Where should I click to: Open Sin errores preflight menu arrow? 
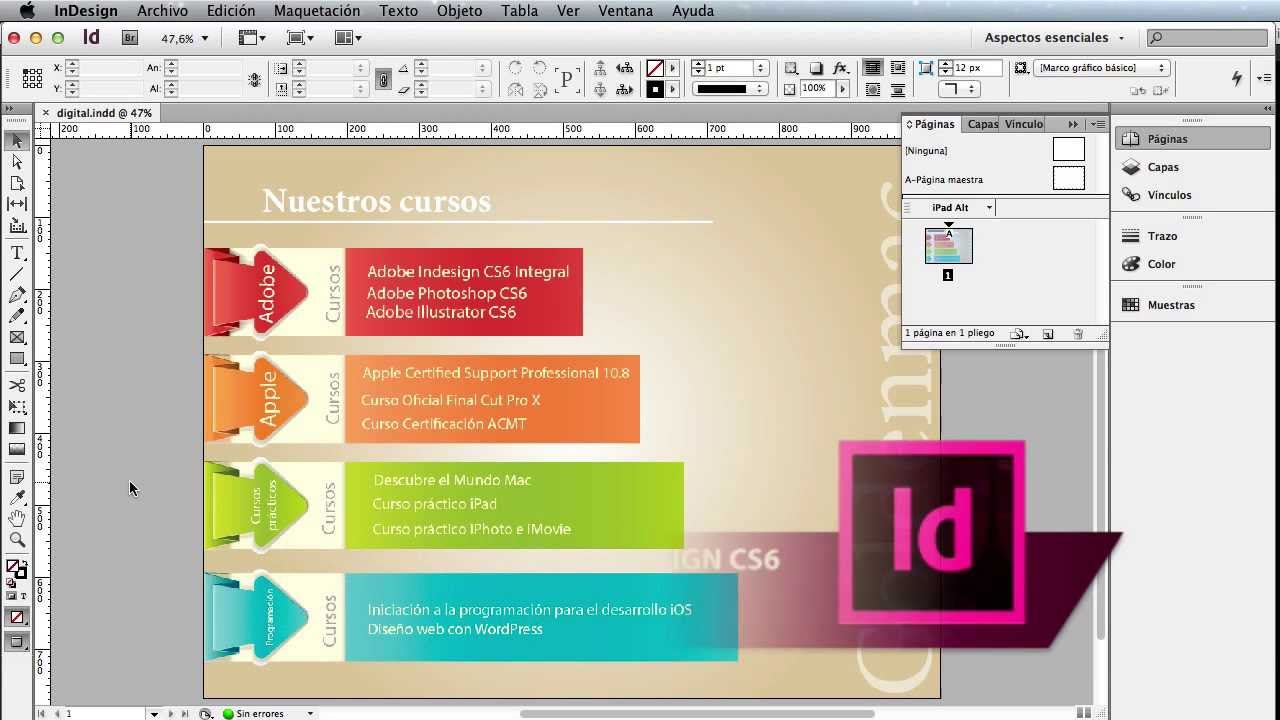pos(310,714)
